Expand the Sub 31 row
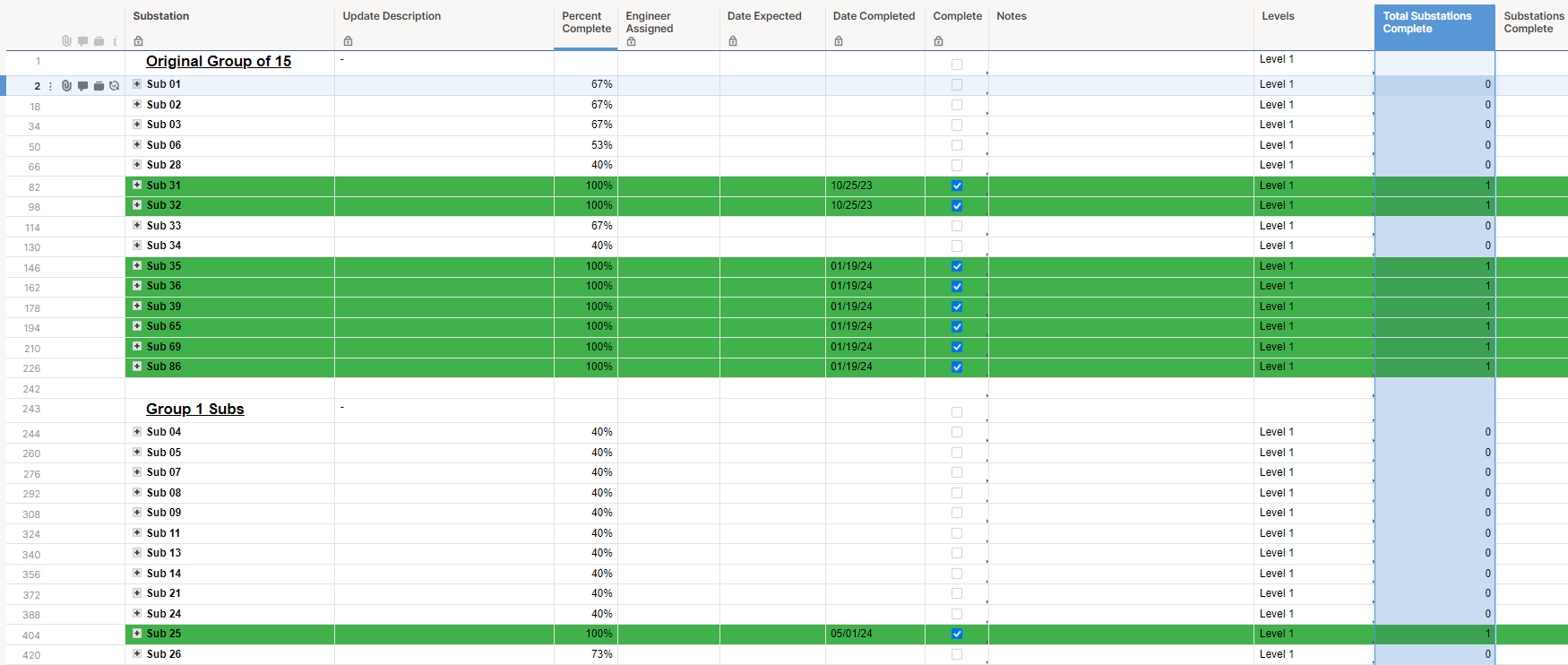 pyautogui.click(x=137, y=185)
